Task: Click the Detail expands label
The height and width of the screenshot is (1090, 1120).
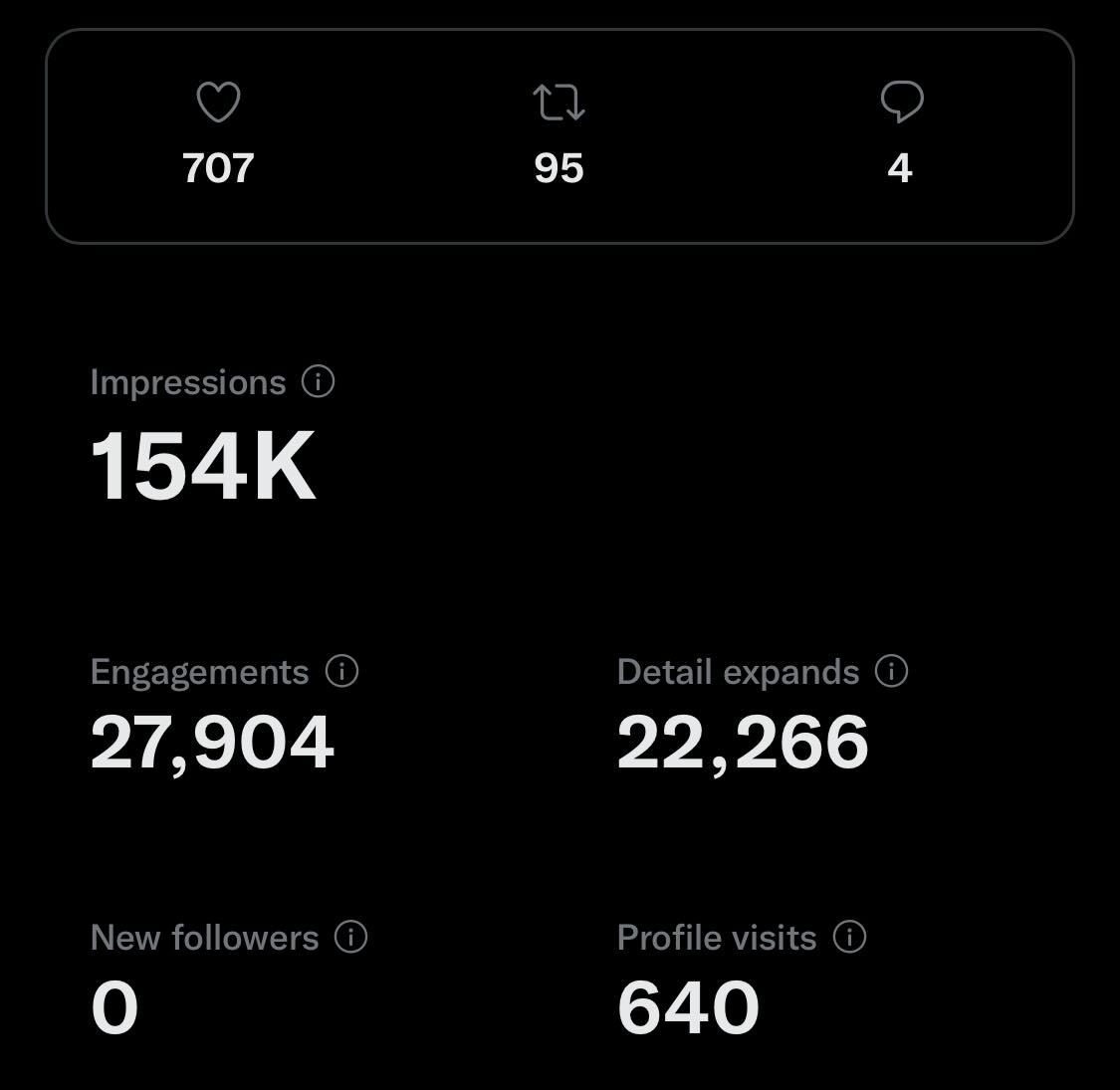Action: pos(738,673)
